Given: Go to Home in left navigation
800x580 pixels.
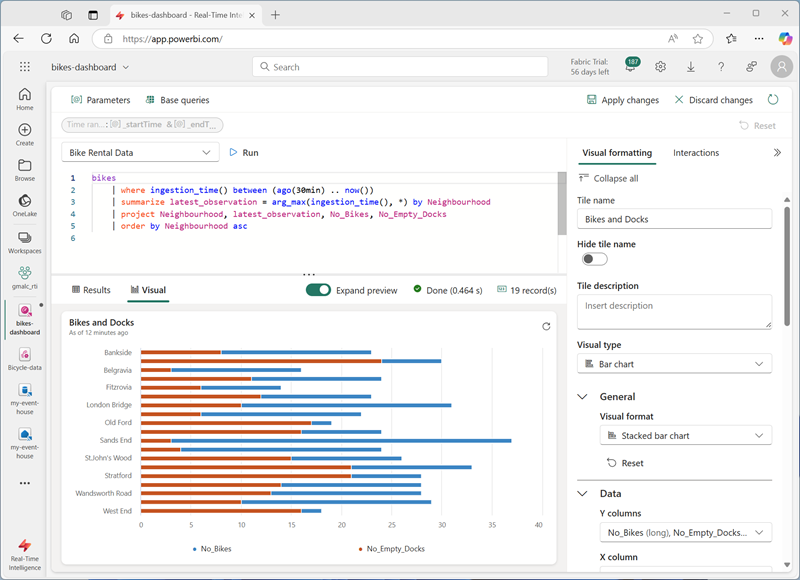Looking at the screenshot, I should [x=24, y=99].
